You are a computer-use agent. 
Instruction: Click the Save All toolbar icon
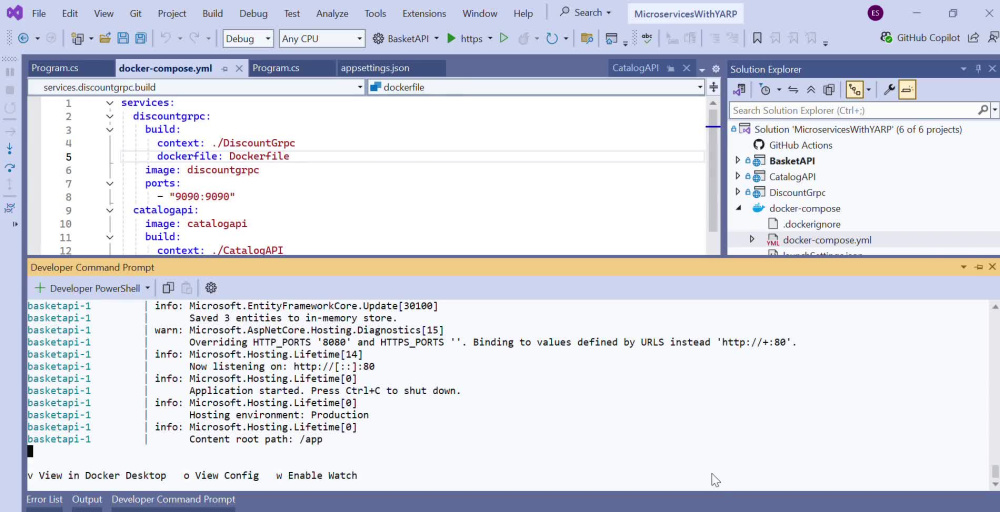pos(140,38)
